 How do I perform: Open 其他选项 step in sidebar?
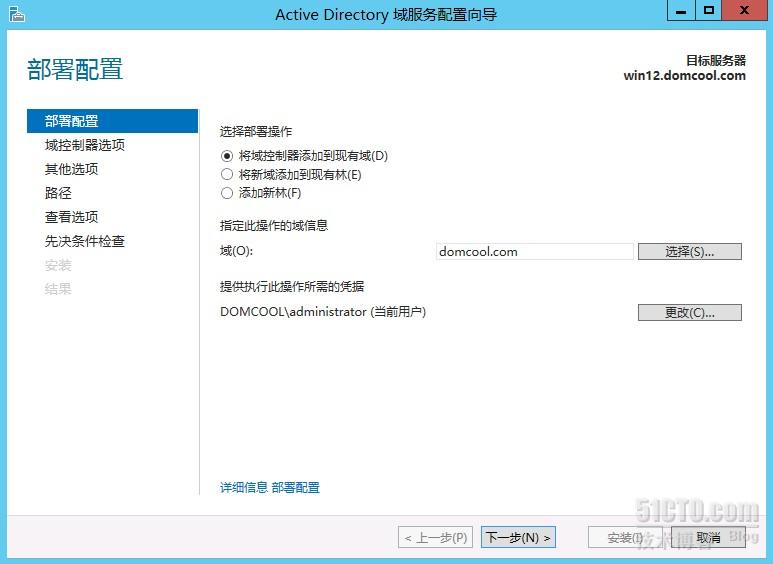[x=71, y=169]
